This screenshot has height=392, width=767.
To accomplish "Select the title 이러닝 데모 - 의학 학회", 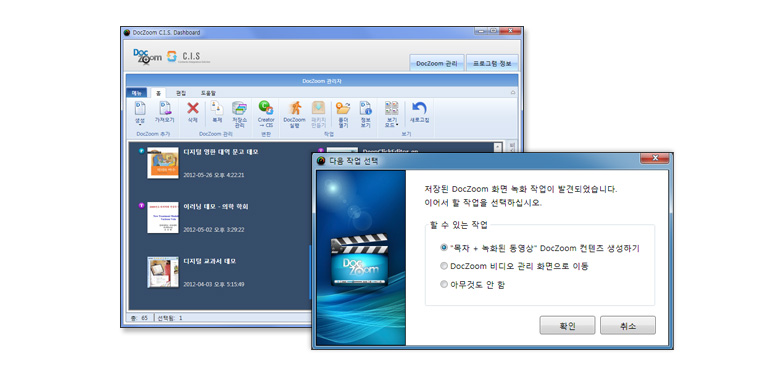I will pyautogui.click(x=216, y=207).
